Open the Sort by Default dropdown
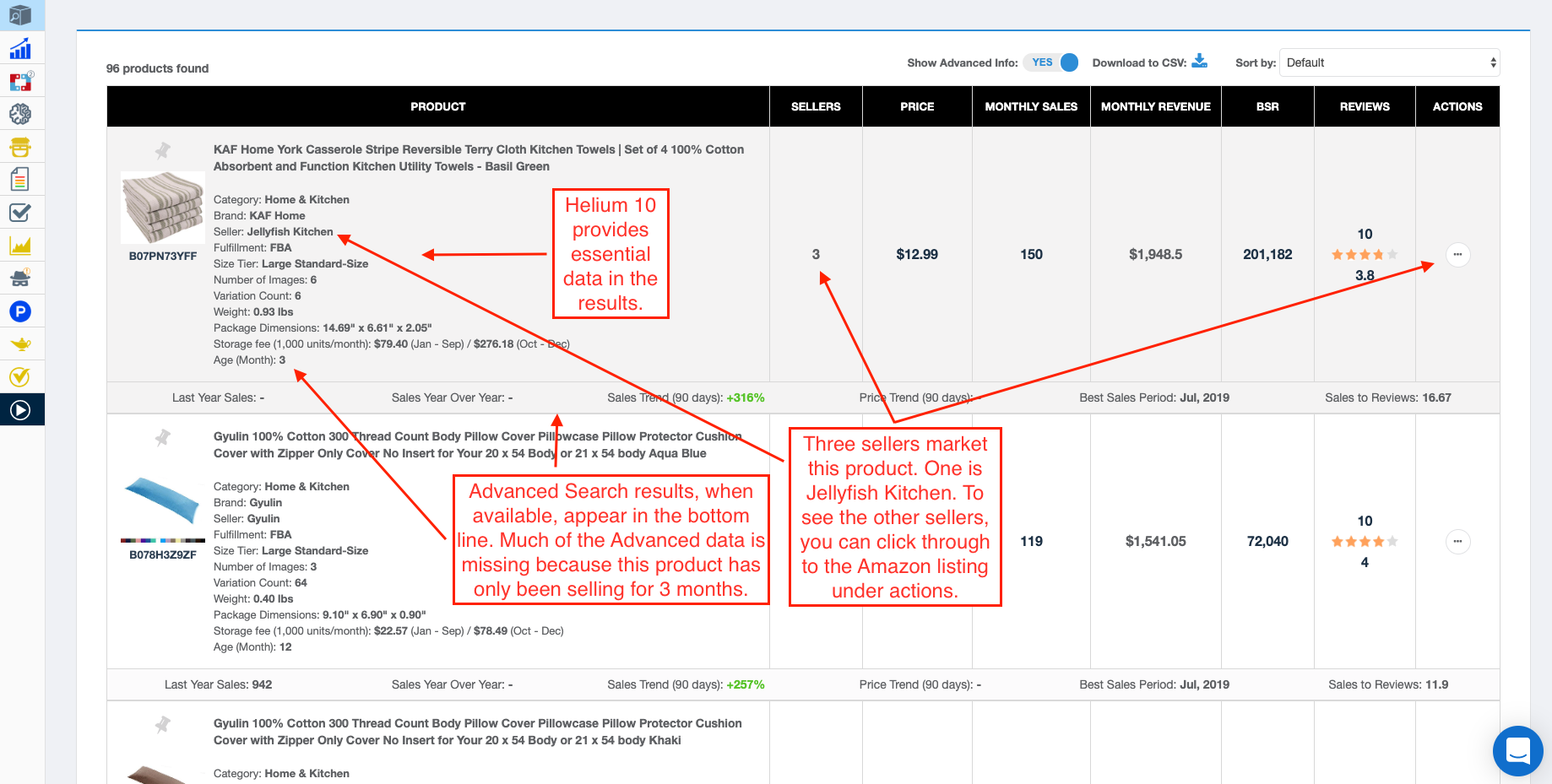This screenshot has height=784, width=1552. [1389, 62]
